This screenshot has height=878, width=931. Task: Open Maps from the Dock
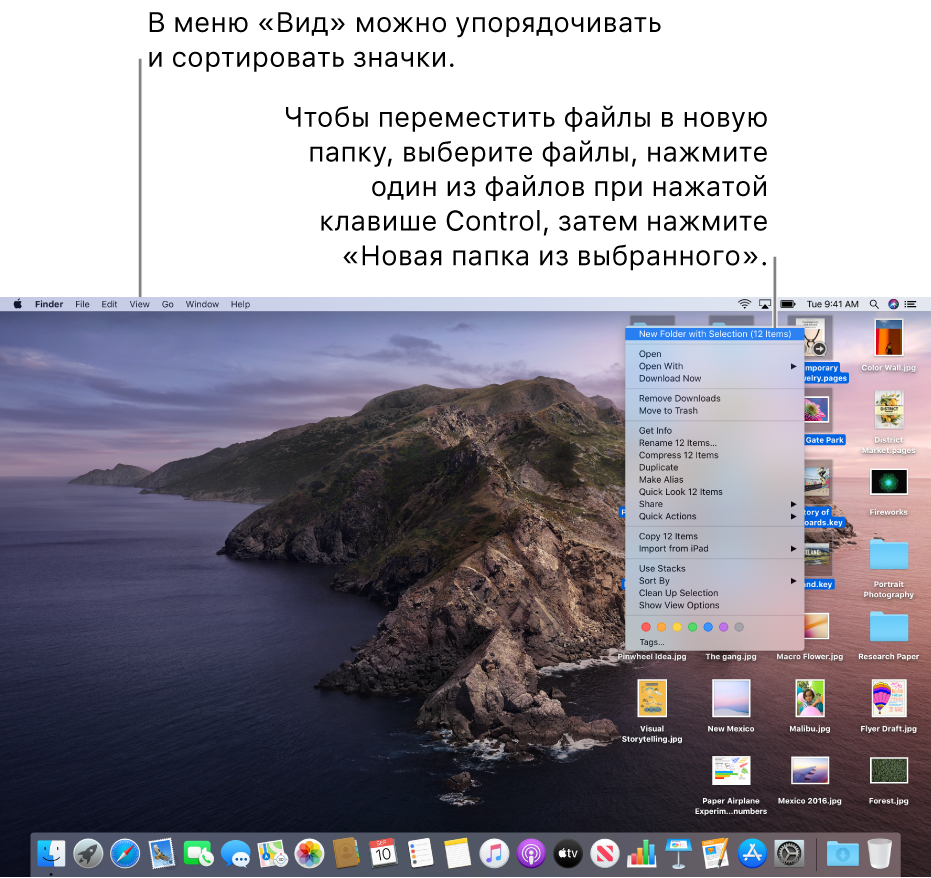click(273, 854)
